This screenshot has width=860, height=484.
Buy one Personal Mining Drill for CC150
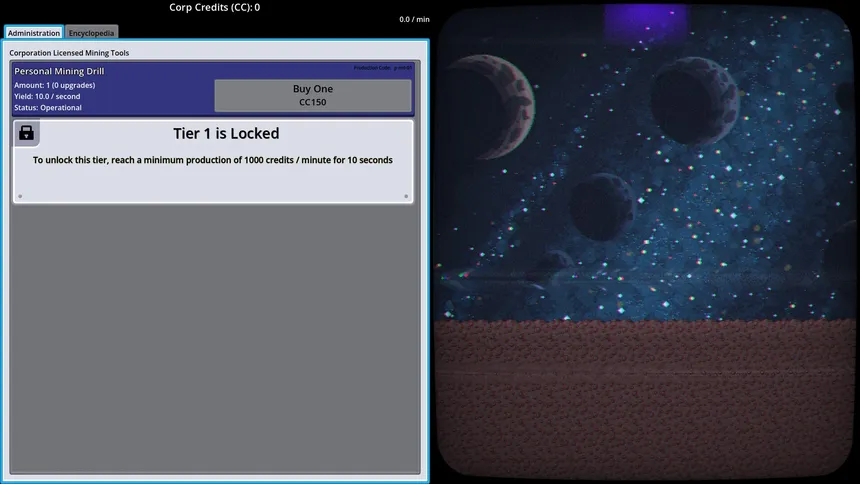[313, 95]
